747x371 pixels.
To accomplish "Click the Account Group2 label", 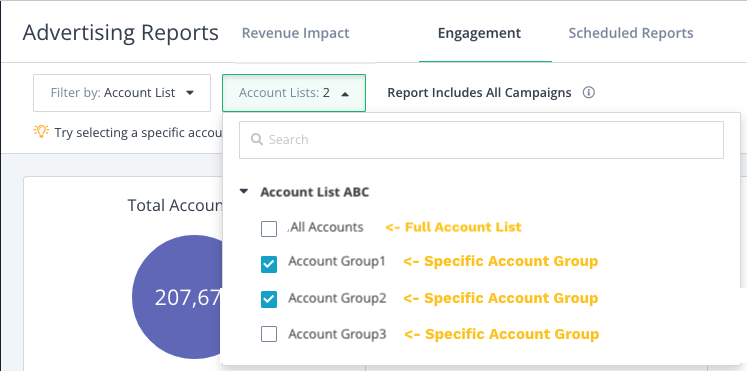I will [337, 299].
